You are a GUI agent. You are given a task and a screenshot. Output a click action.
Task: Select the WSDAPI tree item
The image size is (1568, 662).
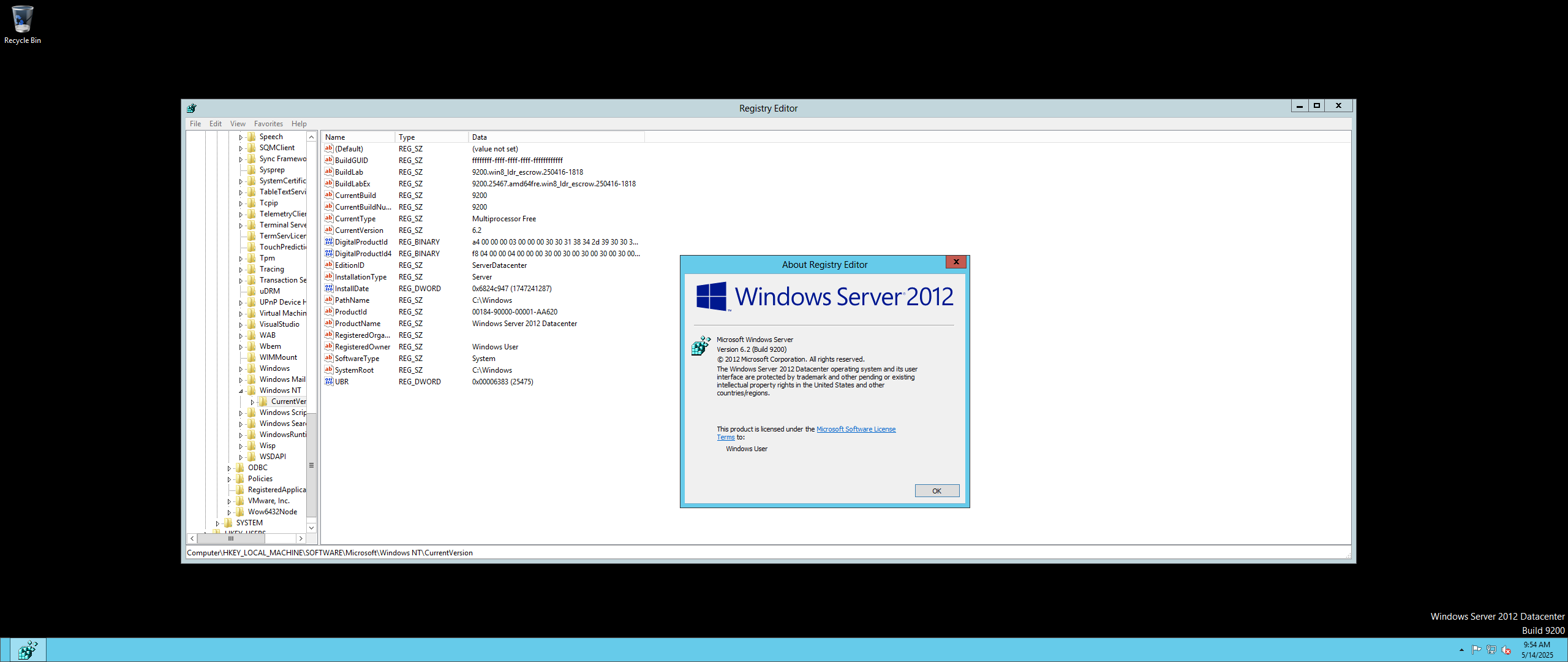273,457
